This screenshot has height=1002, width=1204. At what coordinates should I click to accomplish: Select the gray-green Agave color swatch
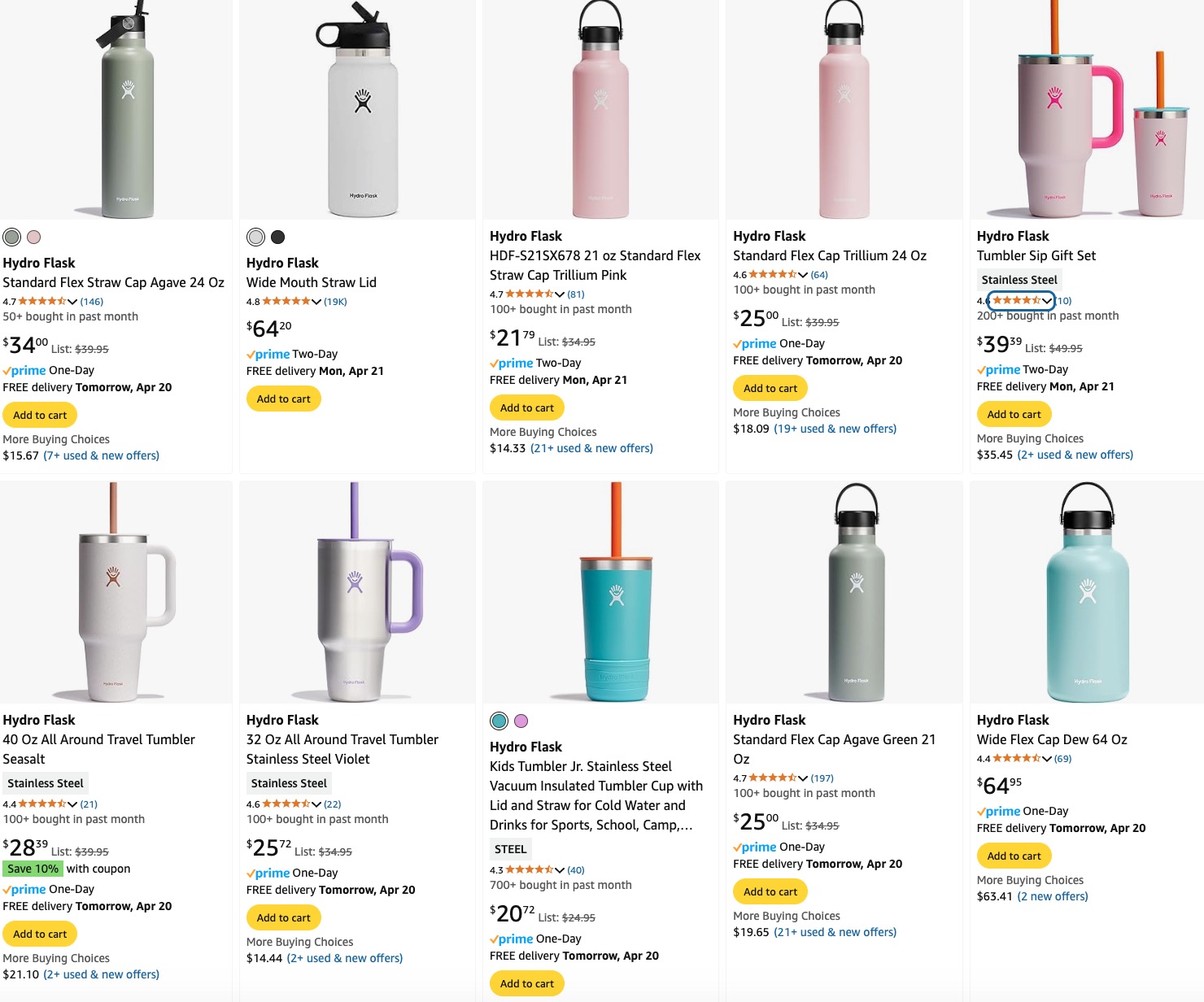(x=12, y=237)
